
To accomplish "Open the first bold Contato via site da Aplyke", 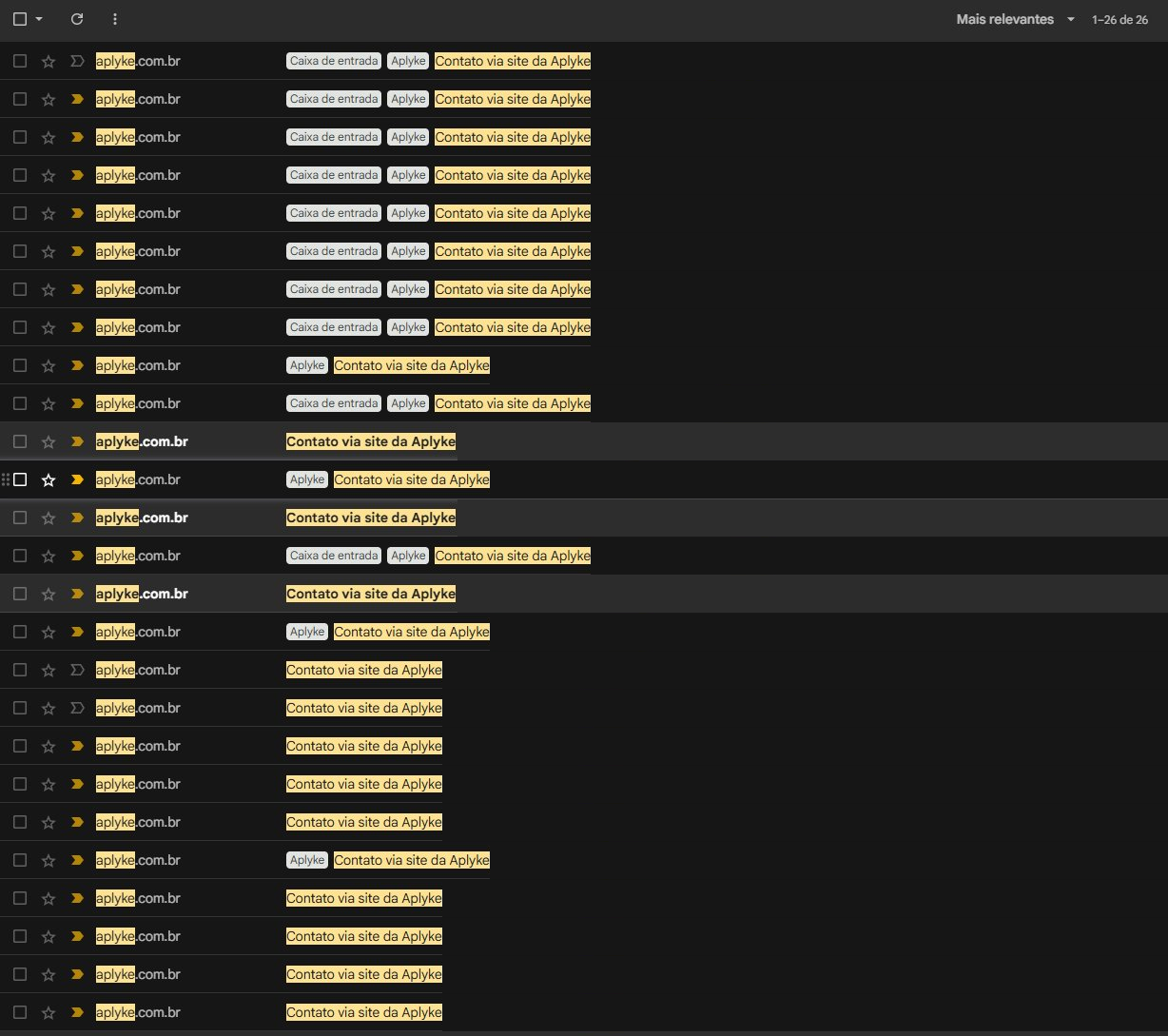I will 371,441.
